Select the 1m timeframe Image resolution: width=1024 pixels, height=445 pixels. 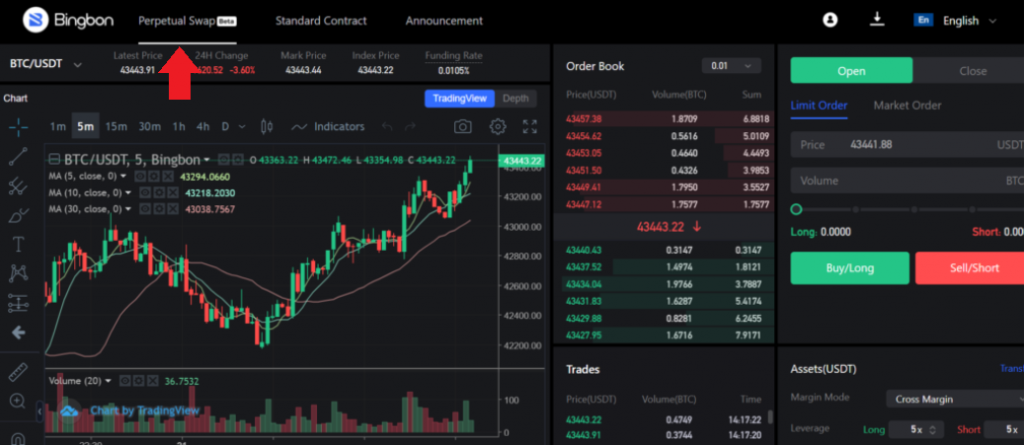(x=58, y=126)
